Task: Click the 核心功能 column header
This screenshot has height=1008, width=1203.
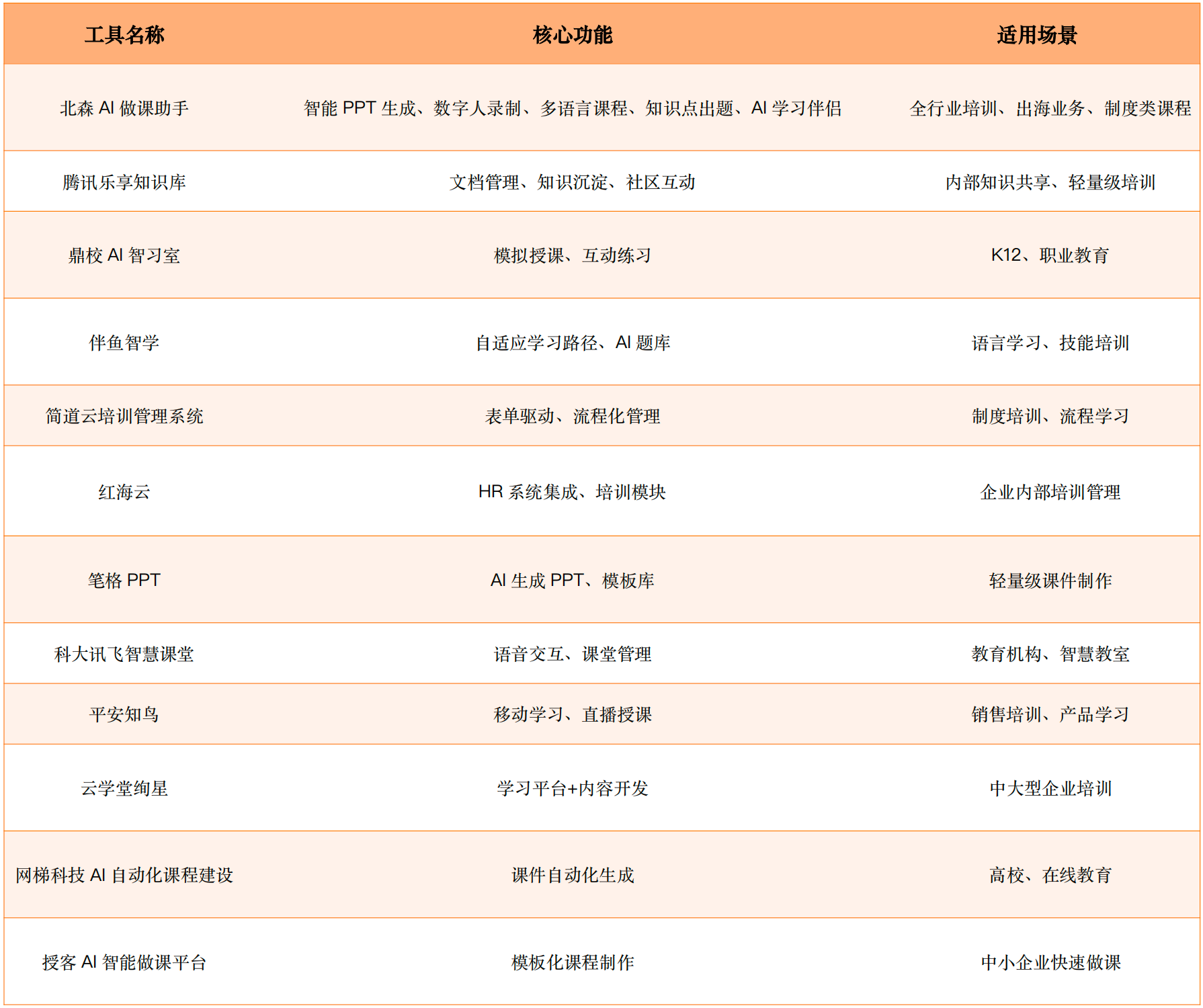Action: tap(572, 35)
